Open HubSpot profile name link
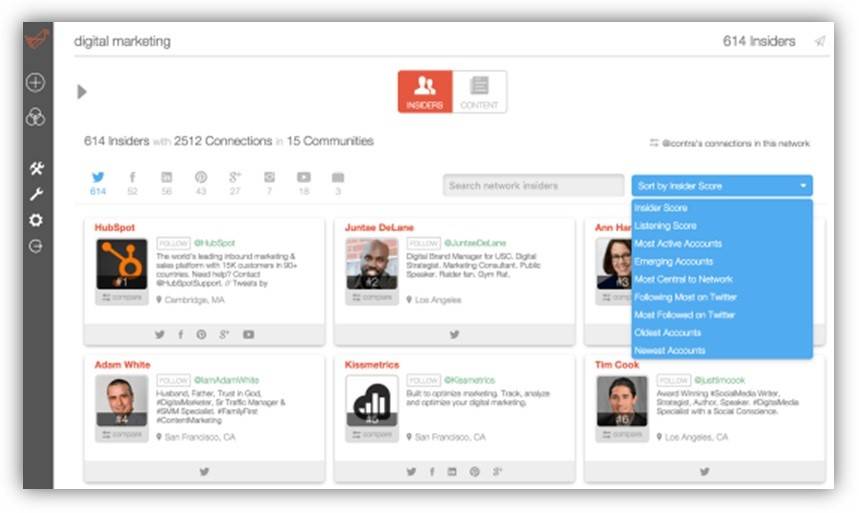 tap(114, 227)
